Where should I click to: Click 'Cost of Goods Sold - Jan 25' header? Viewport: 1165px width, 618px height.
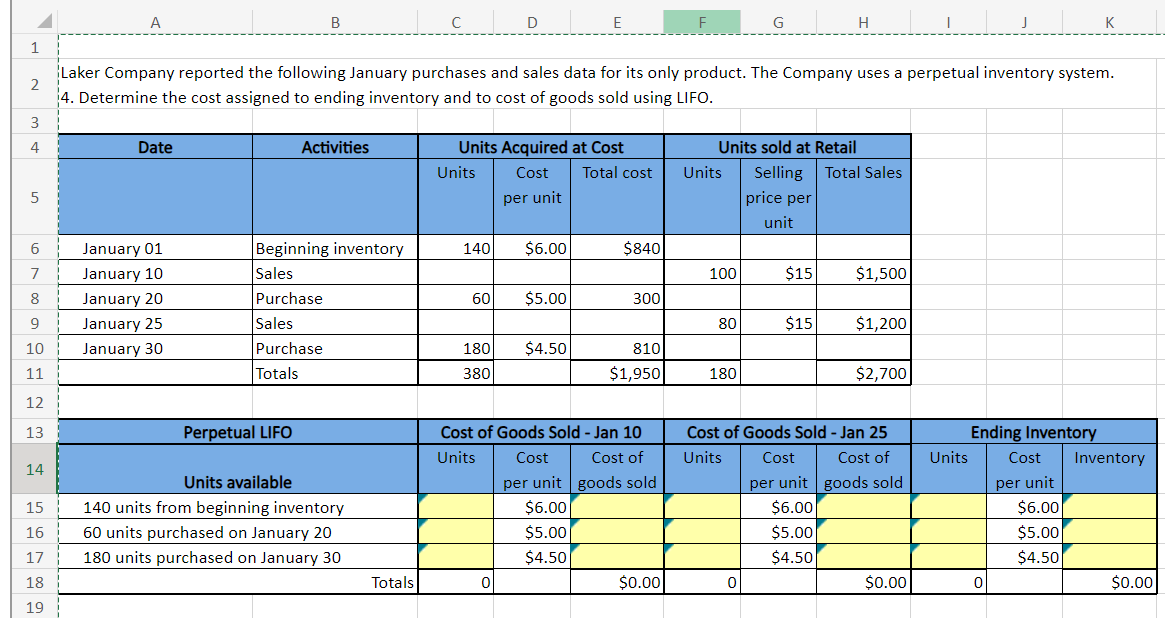pyautogui.click(x=788, y=432)
